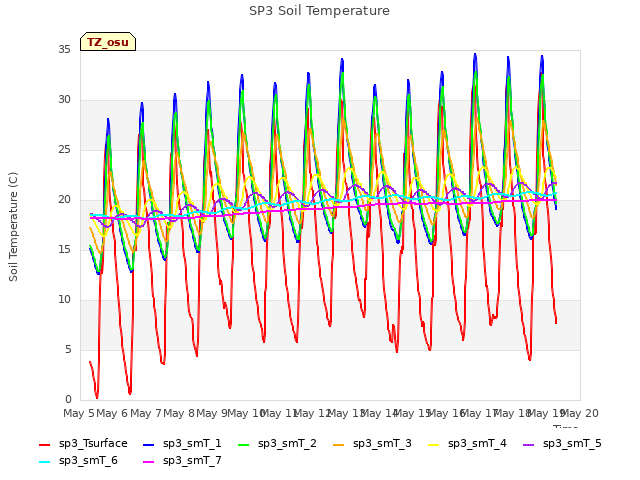The image size is (640, 480).
Task: Click the cyan sp3_smT_6 legend swatch
Action: [x=44, y=462]
